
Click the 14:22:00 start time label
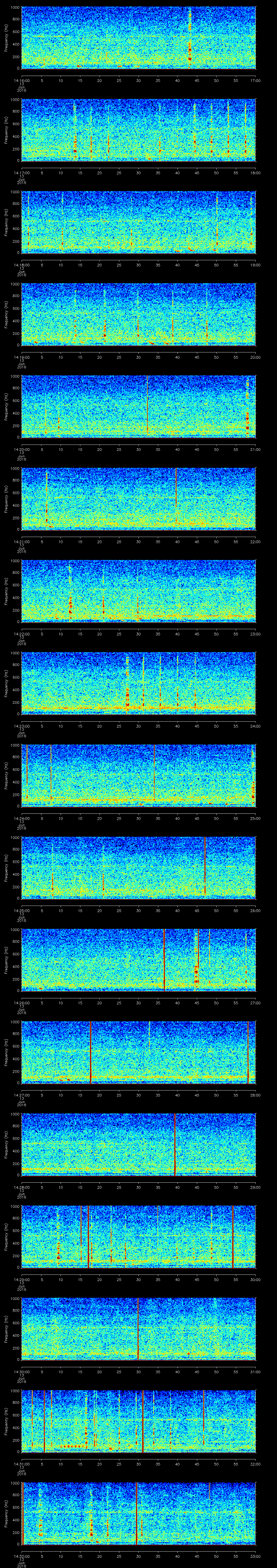click(x=21, y=634)
